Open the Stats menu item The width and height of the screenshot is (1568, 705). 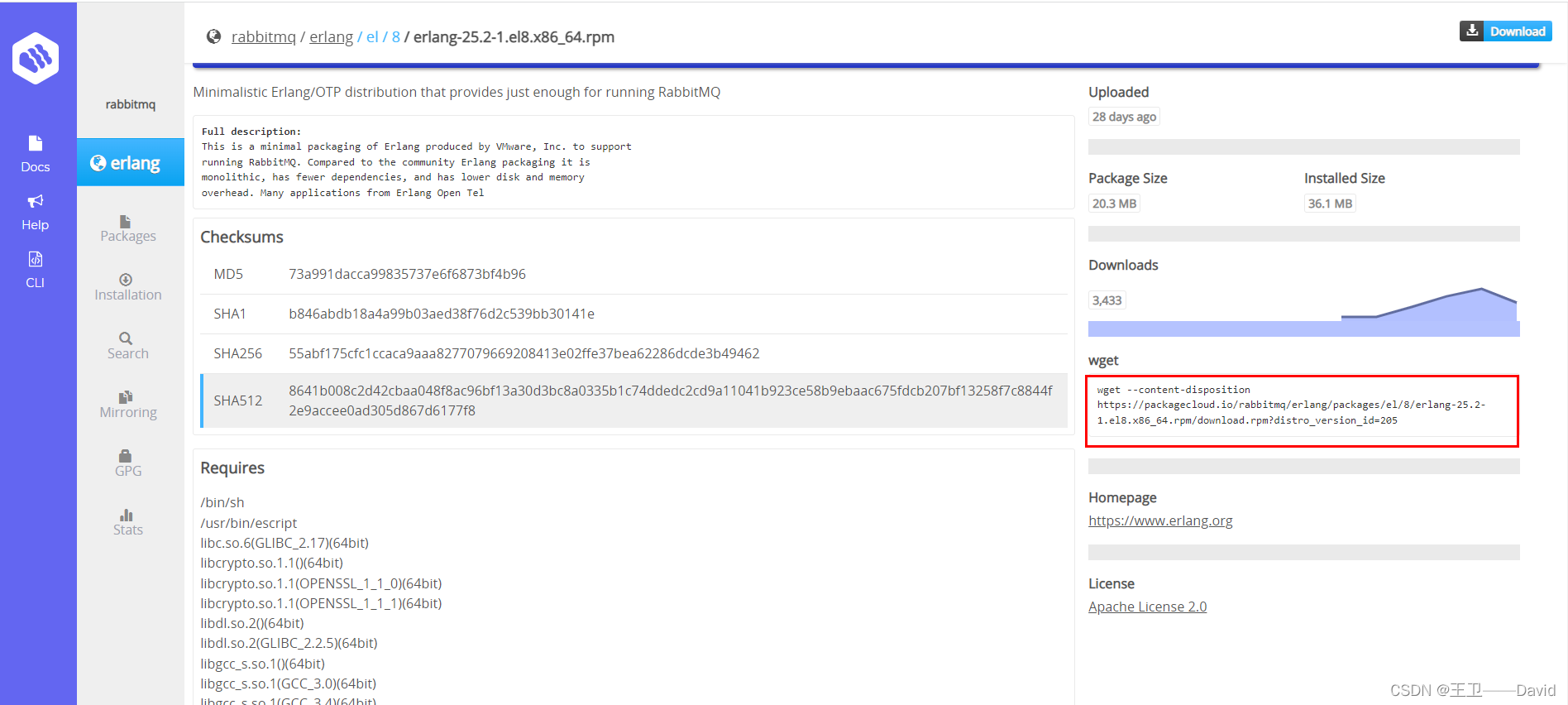[128, 523]
